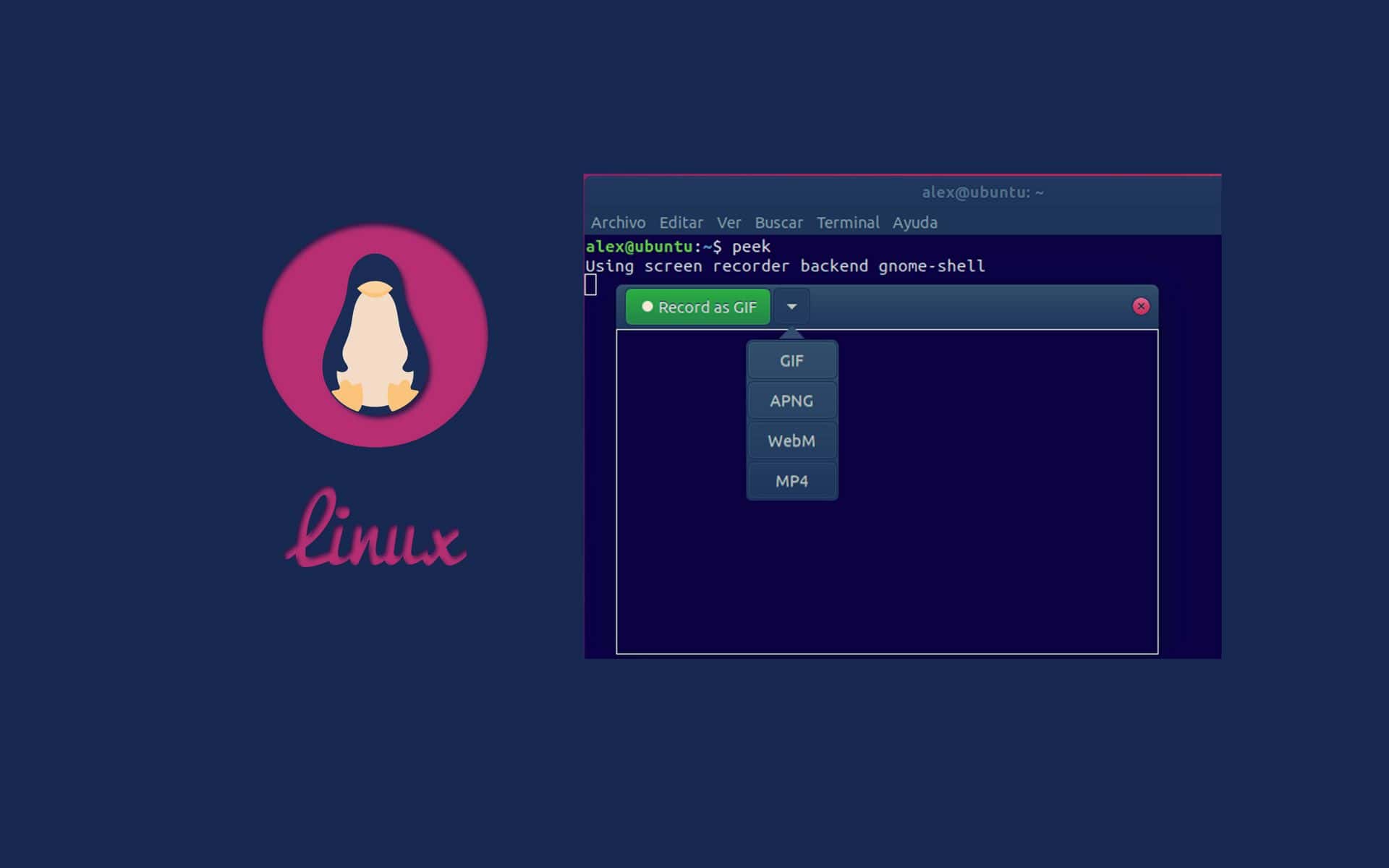Switch active format from GIF to WebM
This screenshot has height=868, width=1389.
pyautogui.click(x=792, y=441)
